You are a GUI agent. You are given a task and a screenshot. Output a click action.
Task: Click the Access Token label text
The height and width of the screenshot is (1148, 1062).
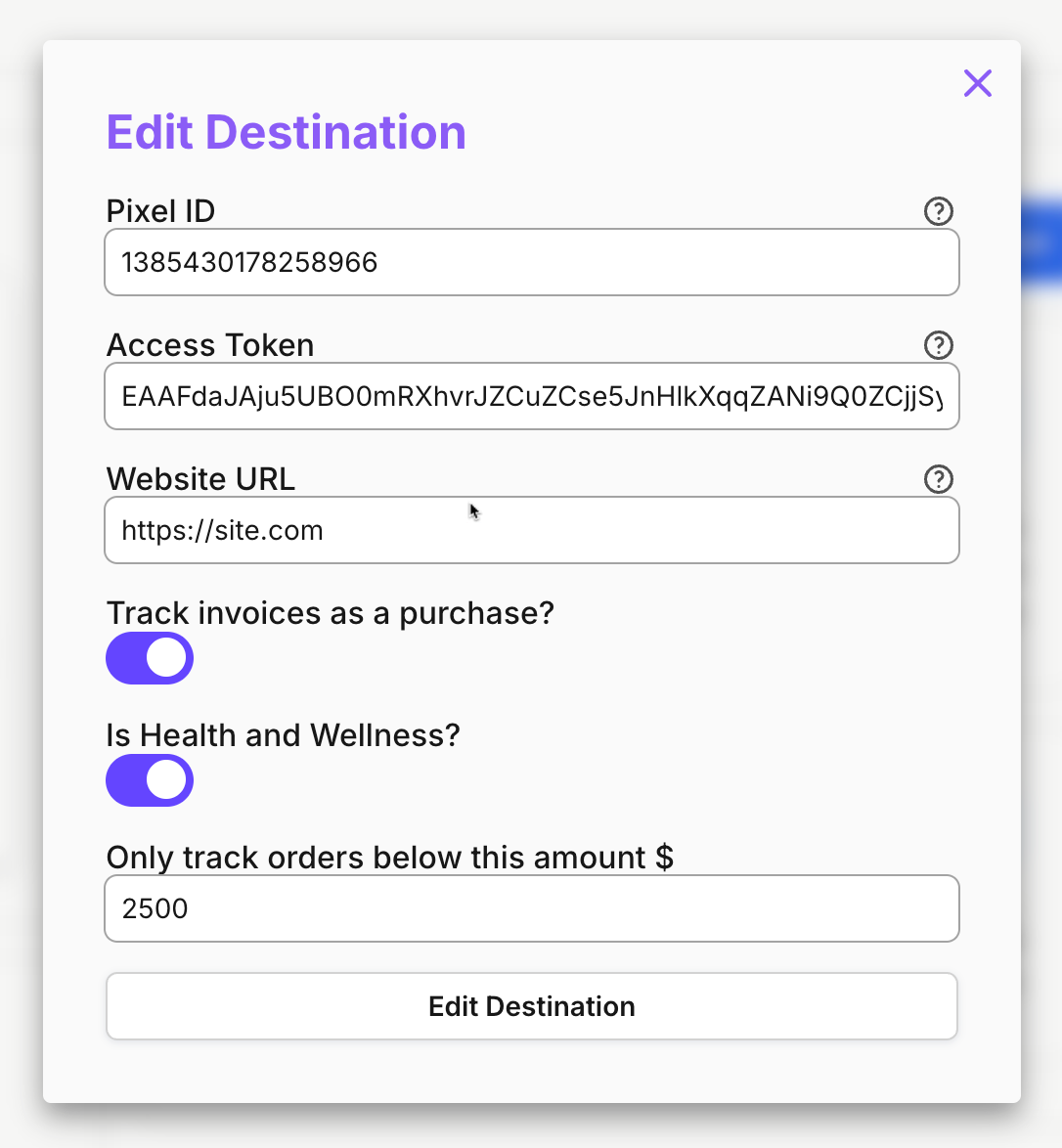coord(210,345)
